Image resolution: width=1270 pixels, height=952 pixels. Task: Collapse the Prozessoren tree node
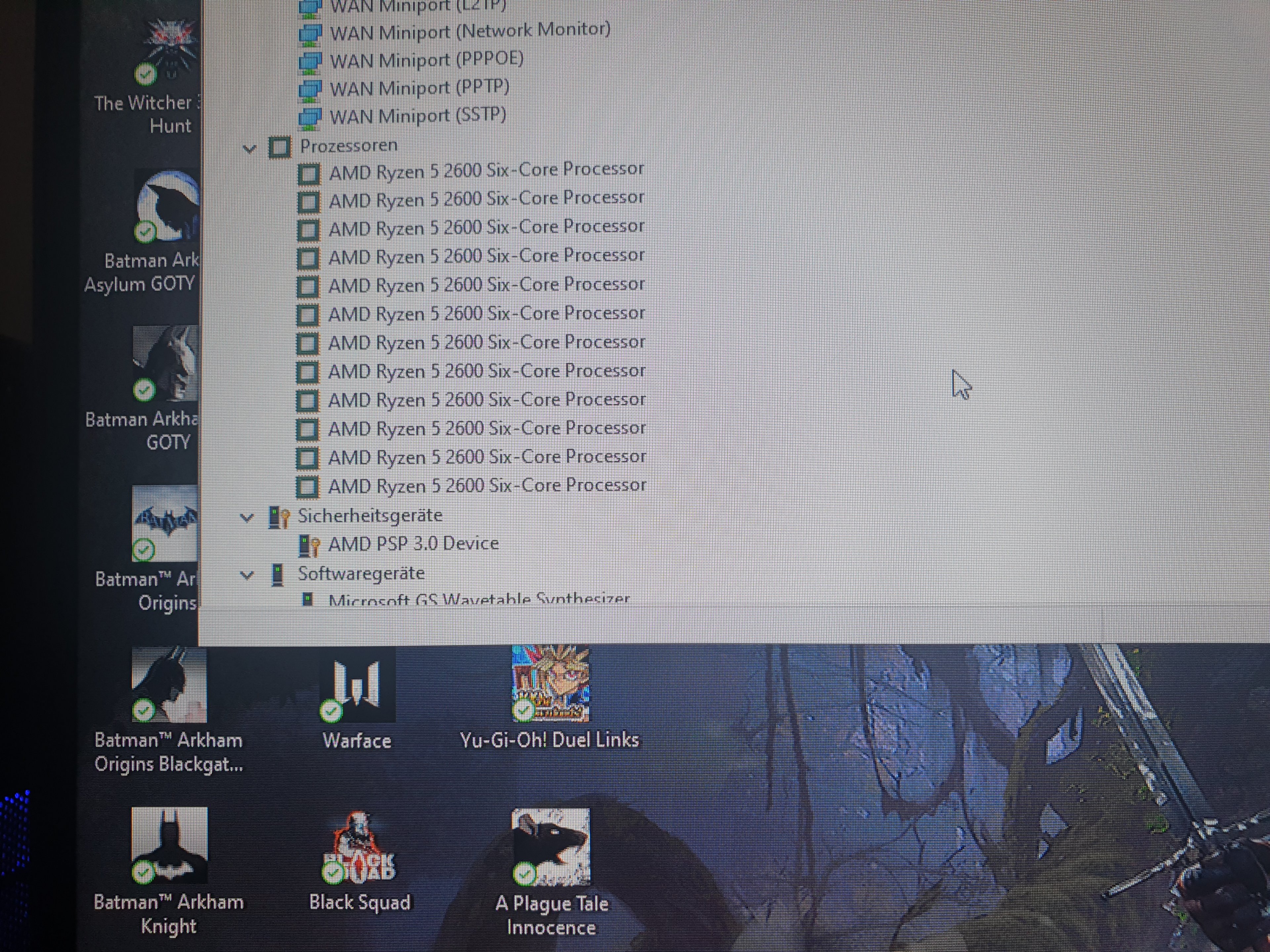249,149
